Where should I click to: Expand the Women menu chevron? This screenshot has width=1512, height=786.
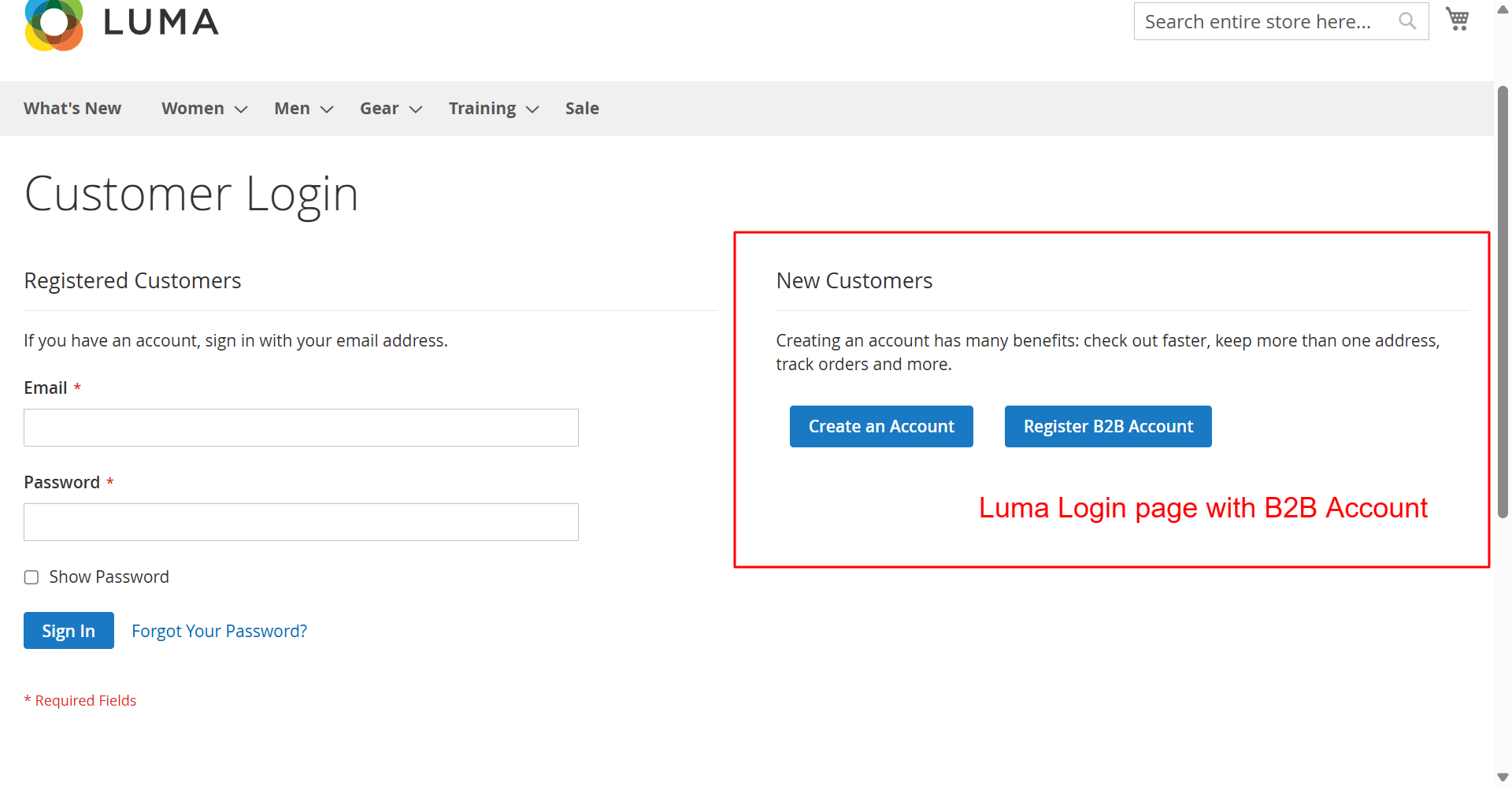[x=241, y=109]
